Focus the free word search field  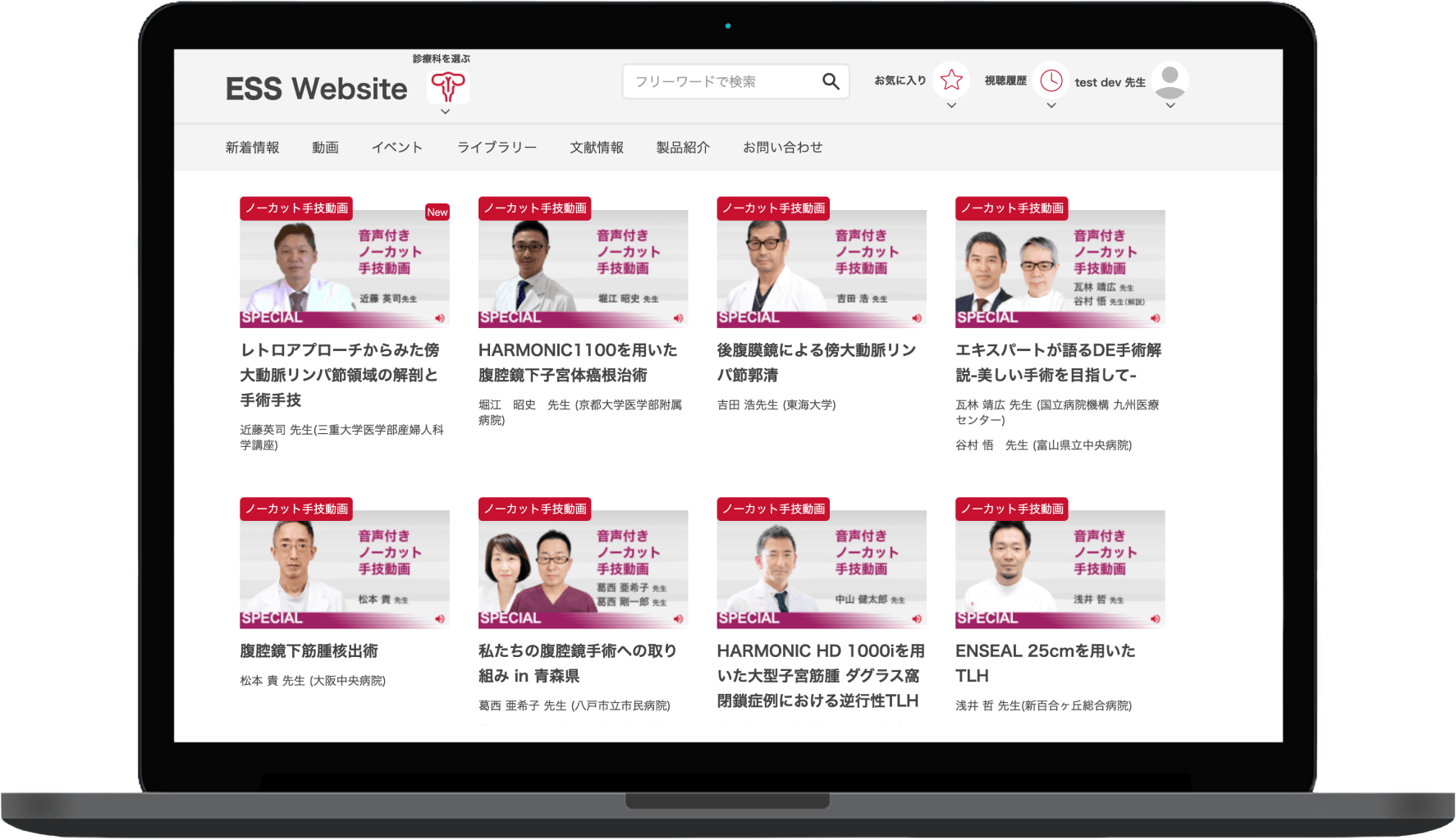722,81
